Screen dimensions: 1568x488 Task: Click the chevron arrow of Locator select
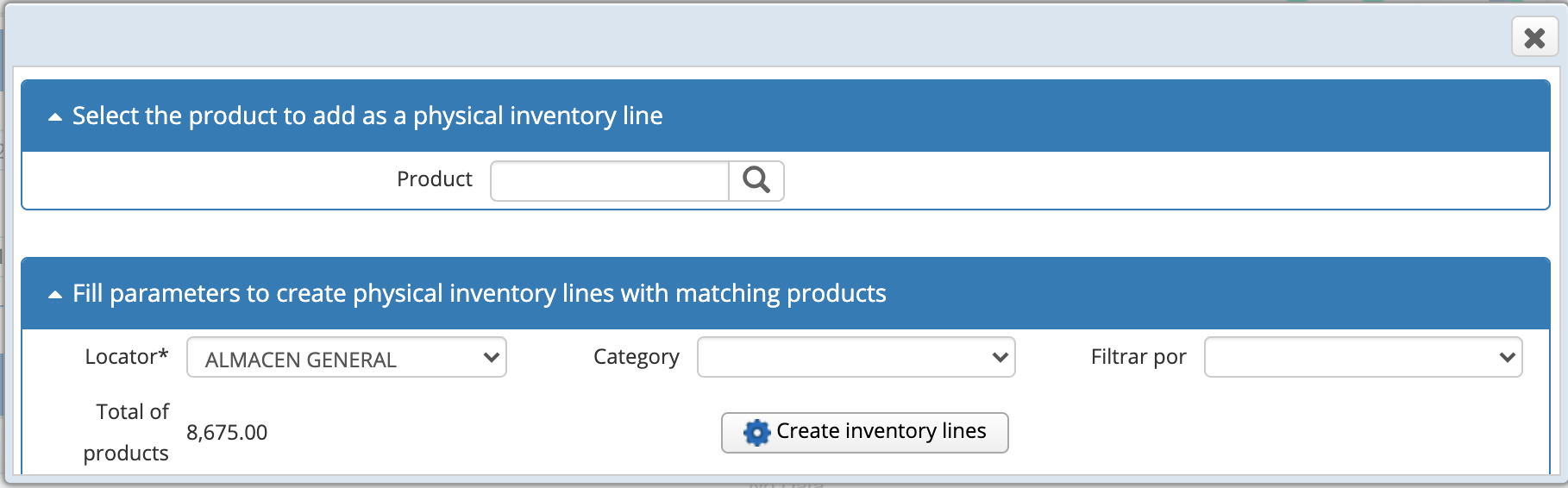(x=492, y=357)
